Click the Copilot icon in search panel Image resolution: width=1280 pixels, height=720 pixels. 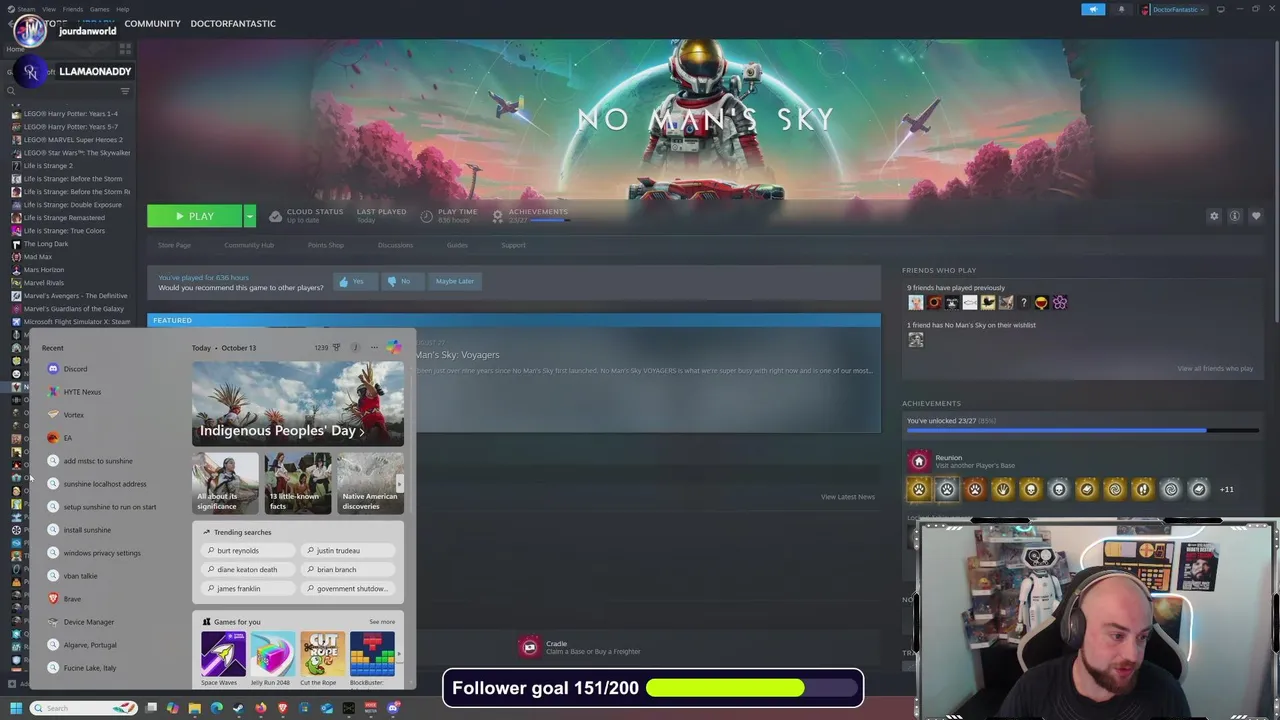pos(394,347)
